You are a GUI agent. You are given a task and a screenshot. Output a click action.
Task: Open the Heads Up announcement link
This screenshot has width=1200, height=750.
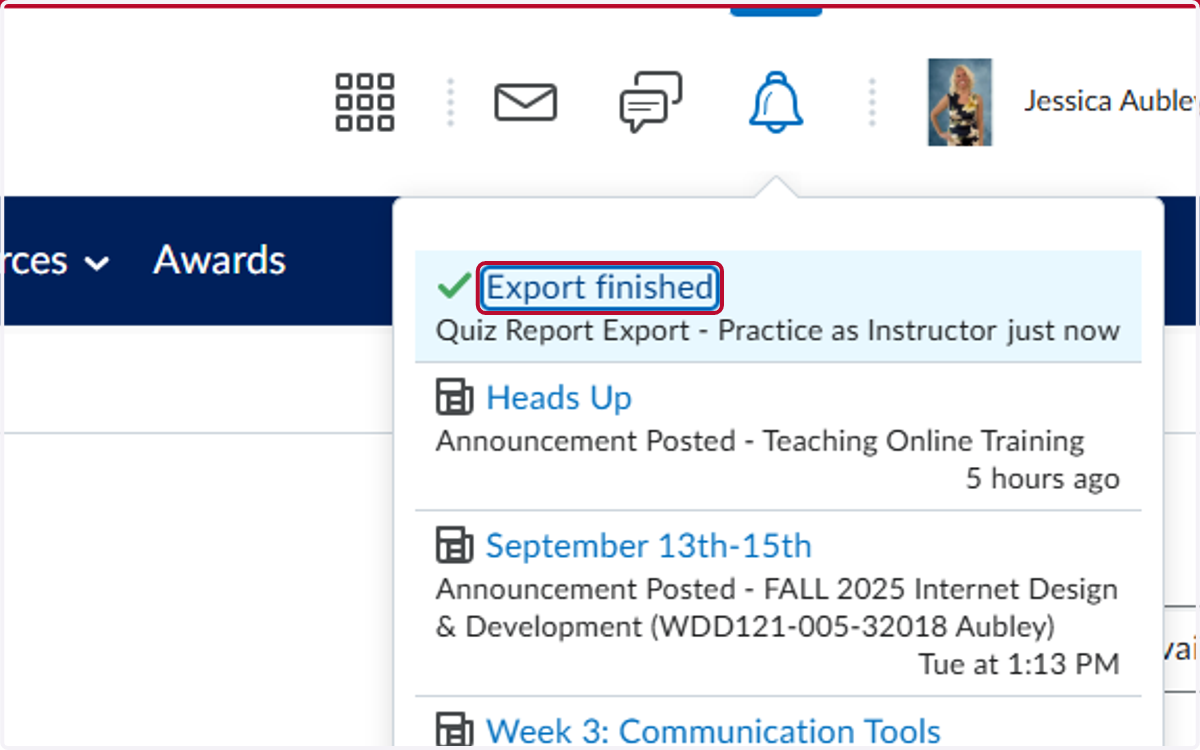[x=559, y=398]
